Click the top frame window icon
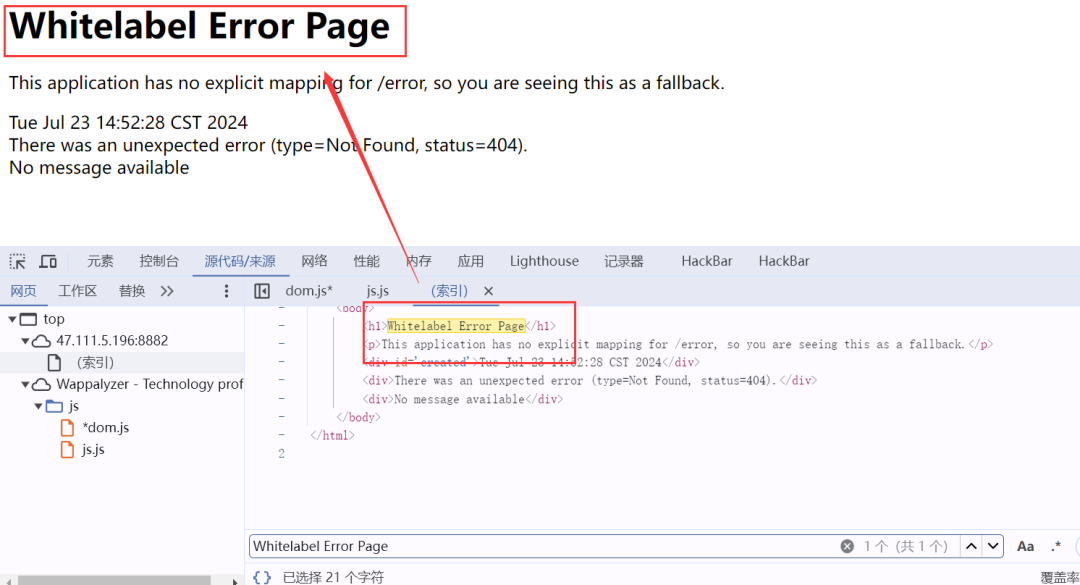 pos(28,319)
